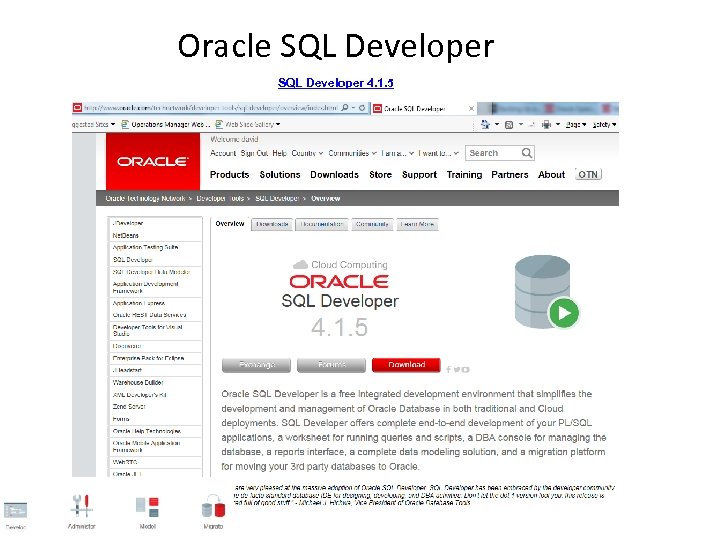This screenshot has height=540, width=720.
Task: Click the Account link
Action: [223, 153]
